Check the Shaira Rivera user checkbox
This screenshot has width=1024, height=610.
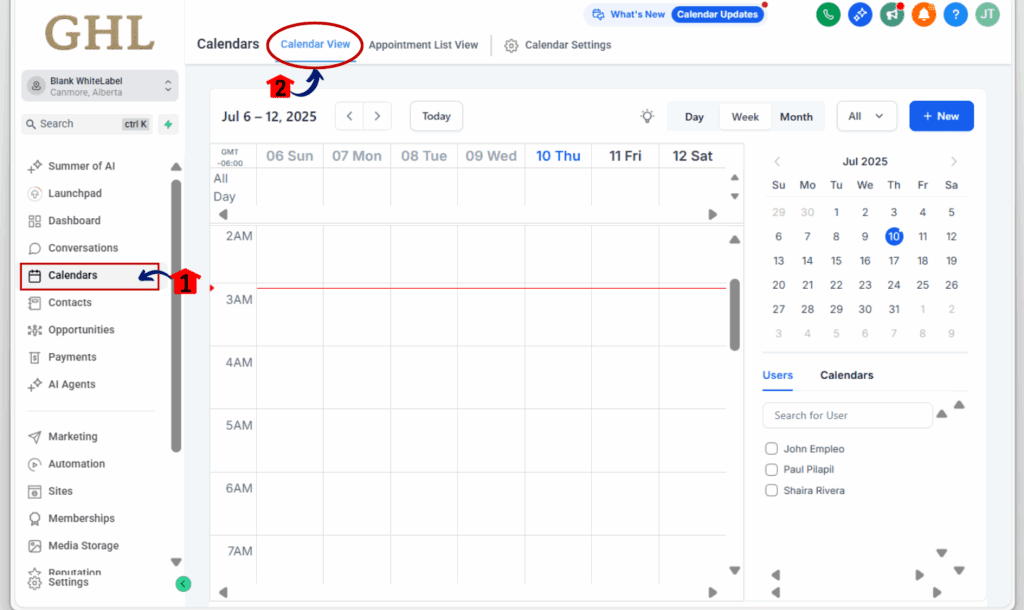[771, 490]
